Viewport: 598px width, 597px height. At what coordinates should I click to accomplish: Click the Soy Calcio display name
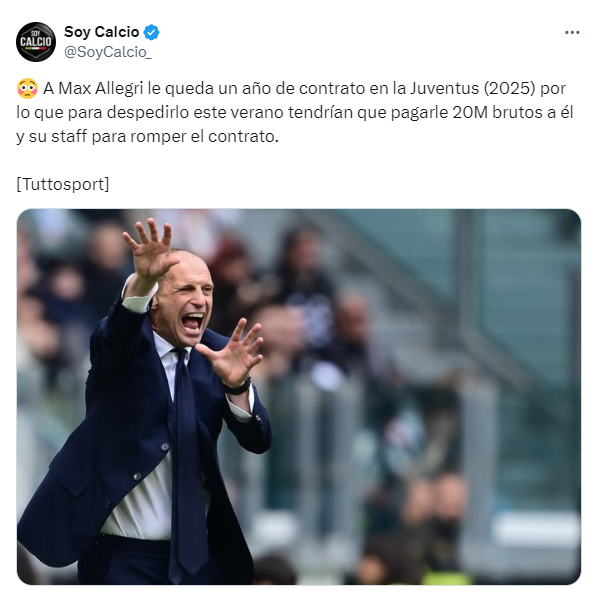pos(101,32)
